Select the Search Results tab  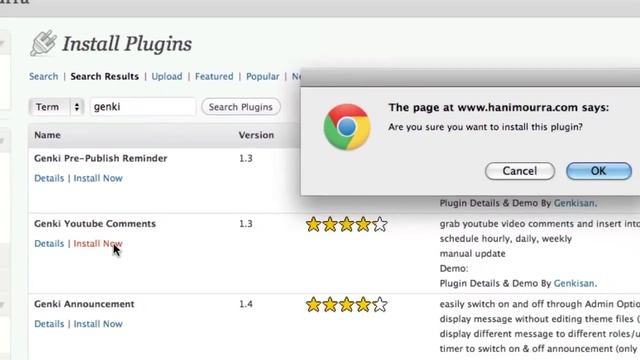(104, 76)
